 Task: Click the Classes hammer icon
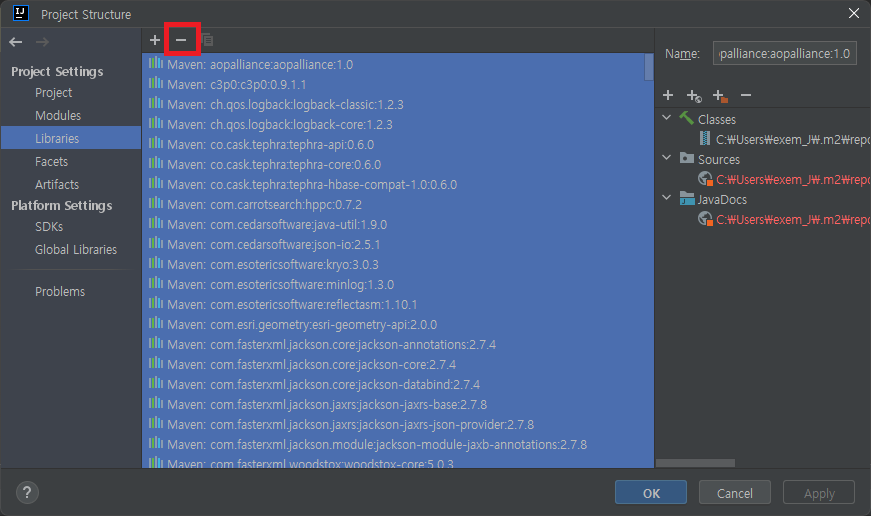coord(687,118)
